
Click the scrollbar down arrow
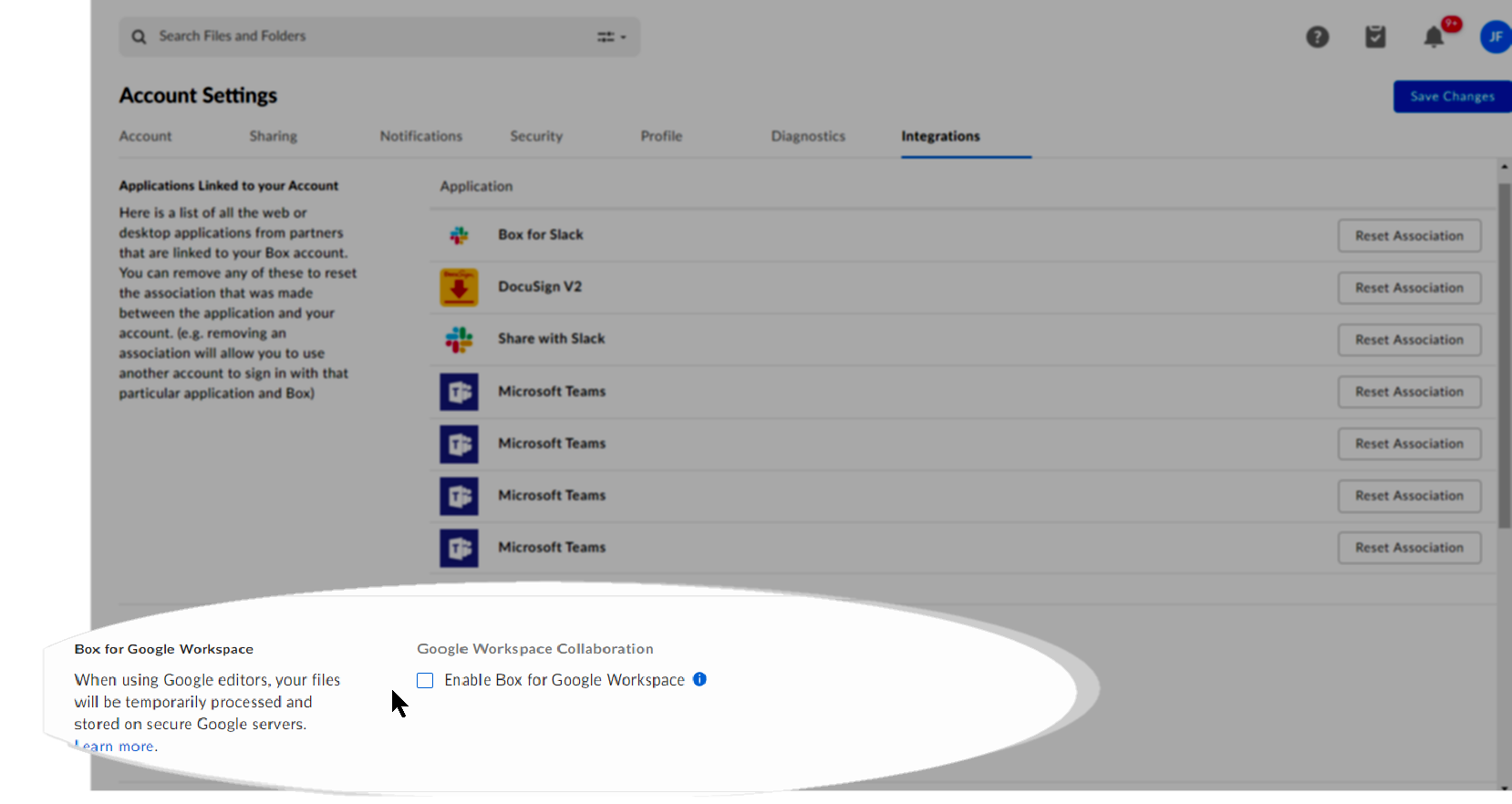tap(1504, 787)
